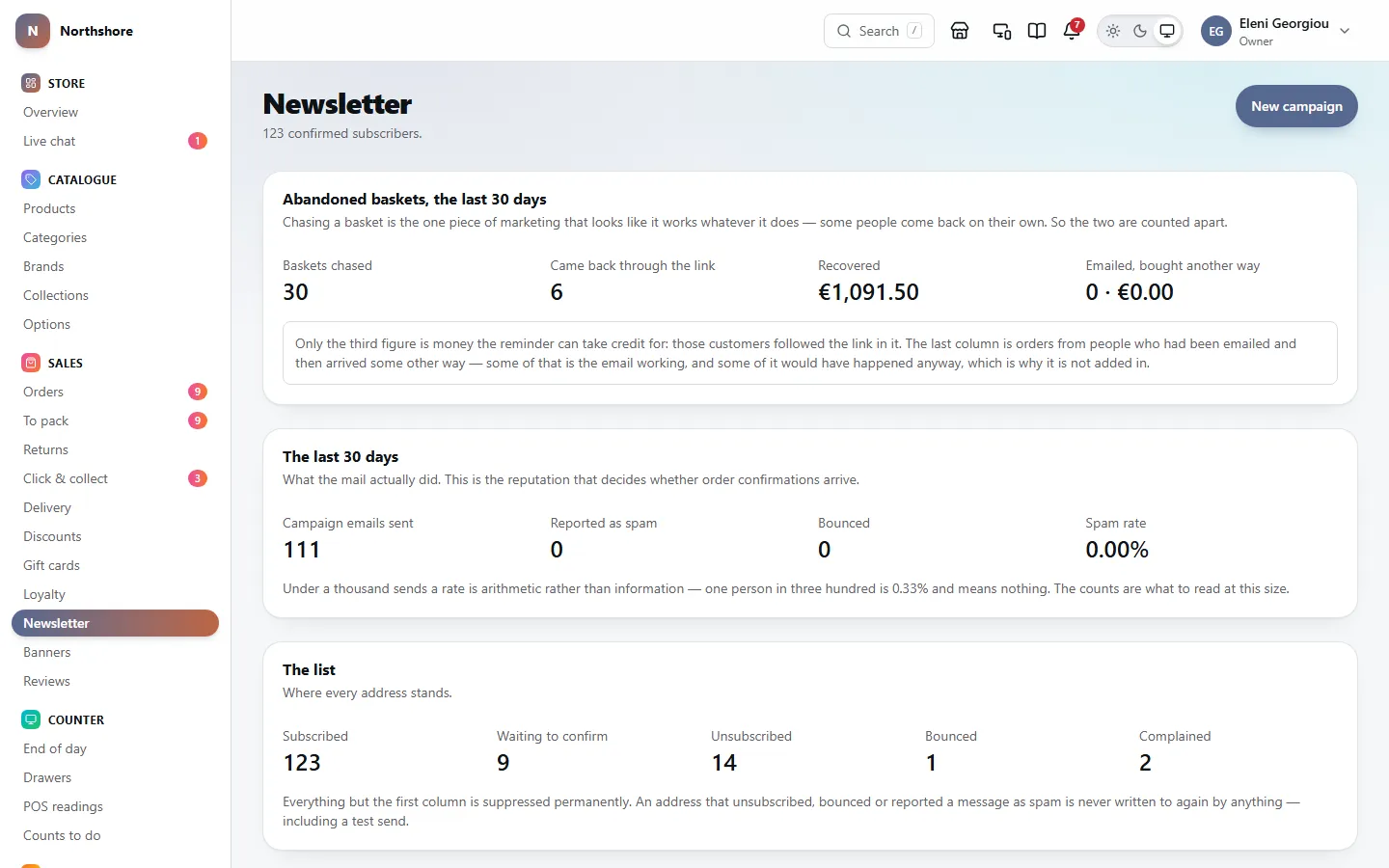Click the Recovered value €1,091.50

(868, 292)
